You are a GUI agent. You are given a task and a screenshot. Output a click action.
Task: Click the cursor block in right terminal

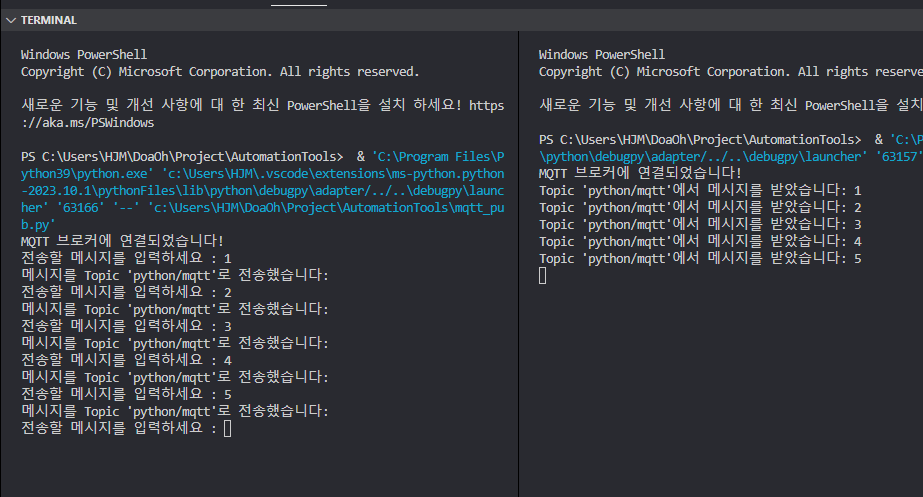coord(543,276)
